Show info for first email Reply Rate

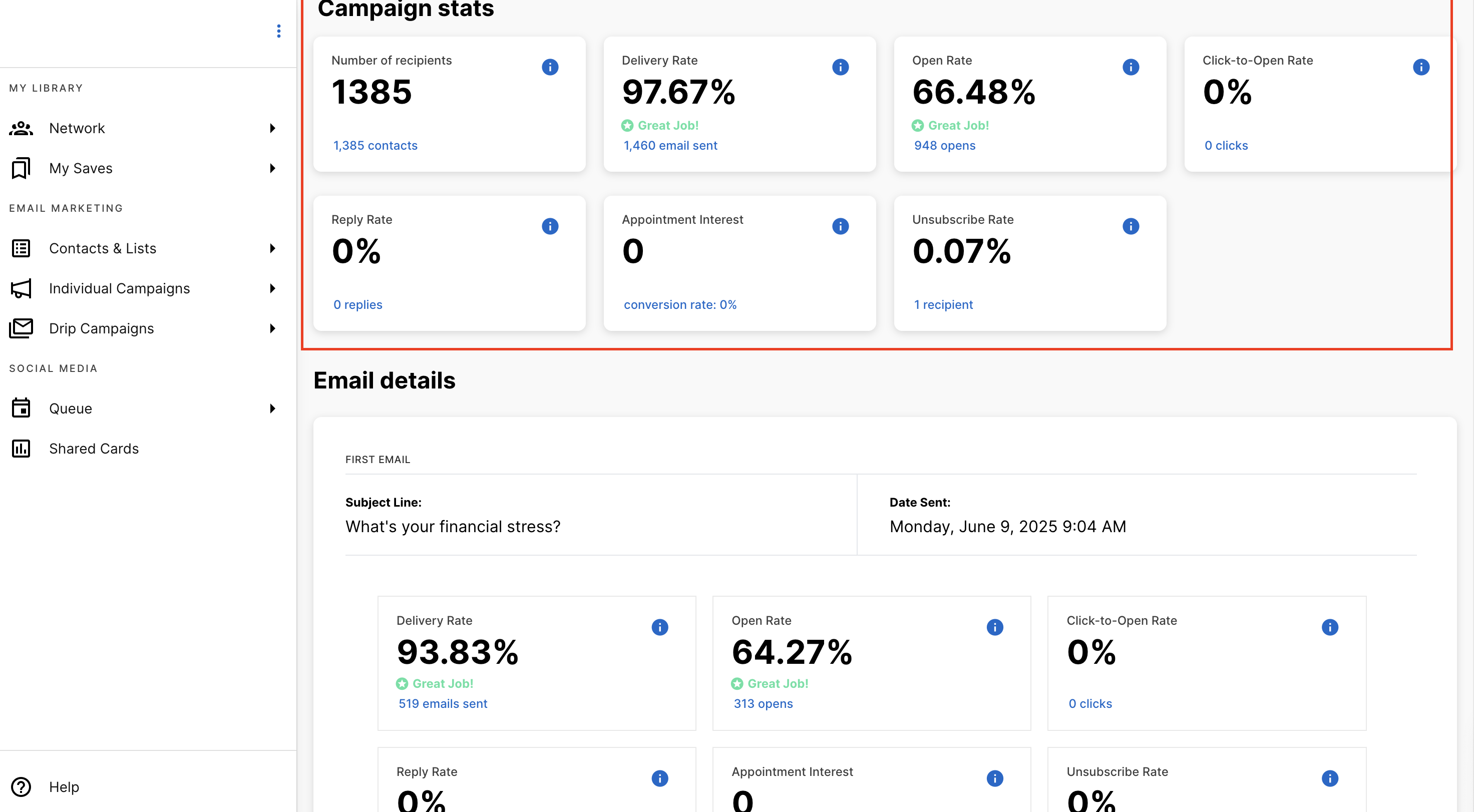pos(660,778)
